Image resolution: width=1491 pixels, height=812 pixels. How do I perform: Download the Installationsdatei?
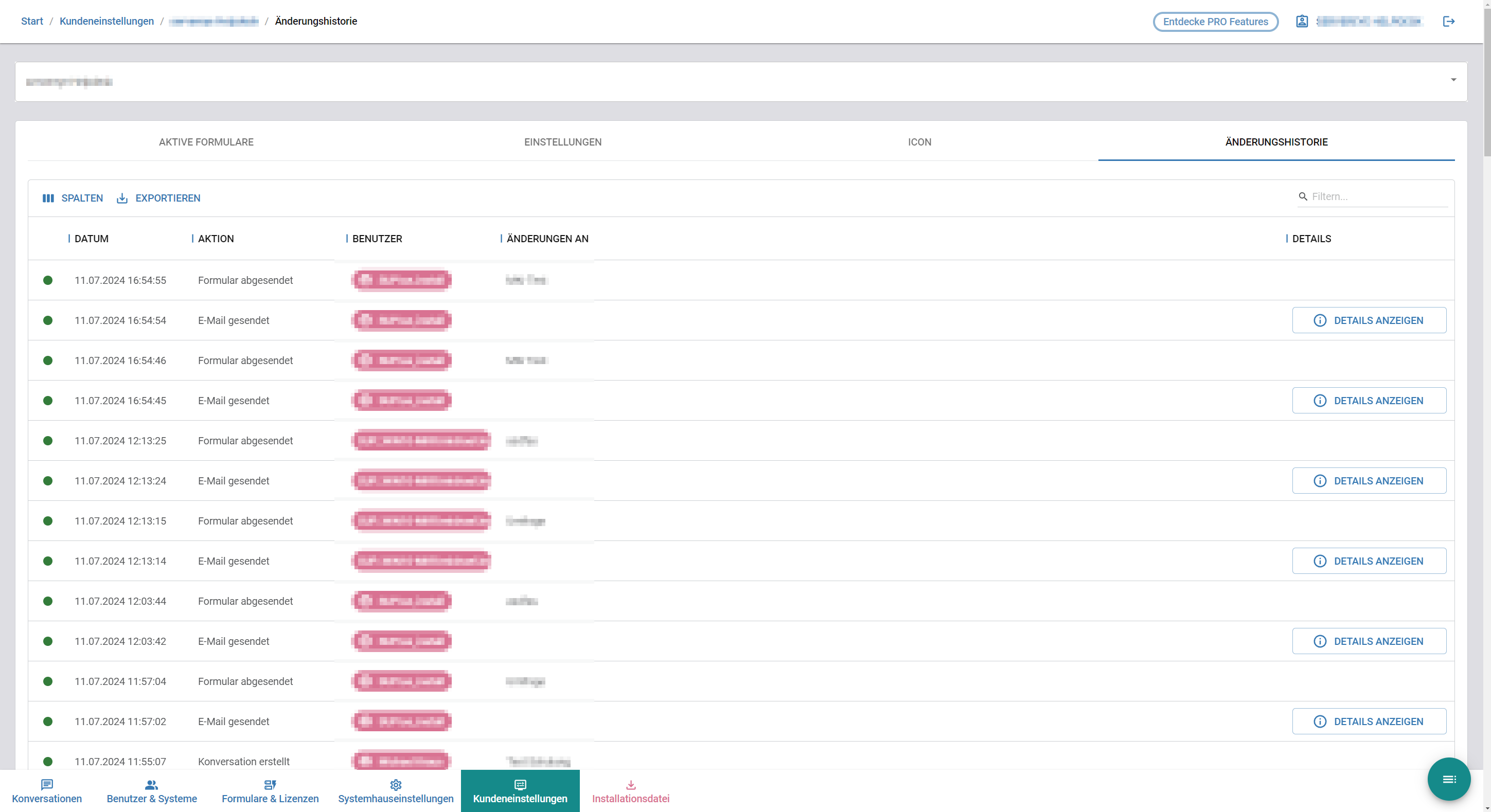click(x=630, y=791)
